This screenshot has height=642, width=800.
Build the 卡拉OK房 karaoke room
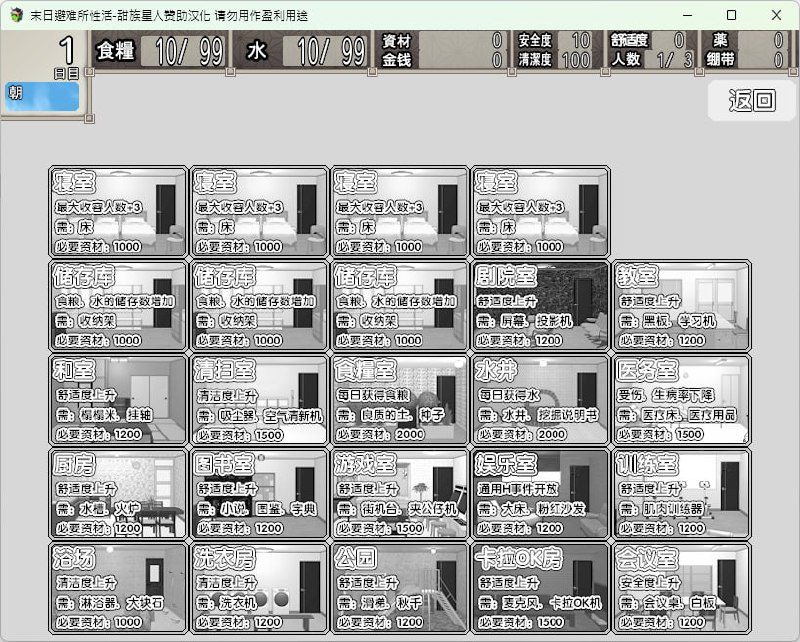click(538, 592)
